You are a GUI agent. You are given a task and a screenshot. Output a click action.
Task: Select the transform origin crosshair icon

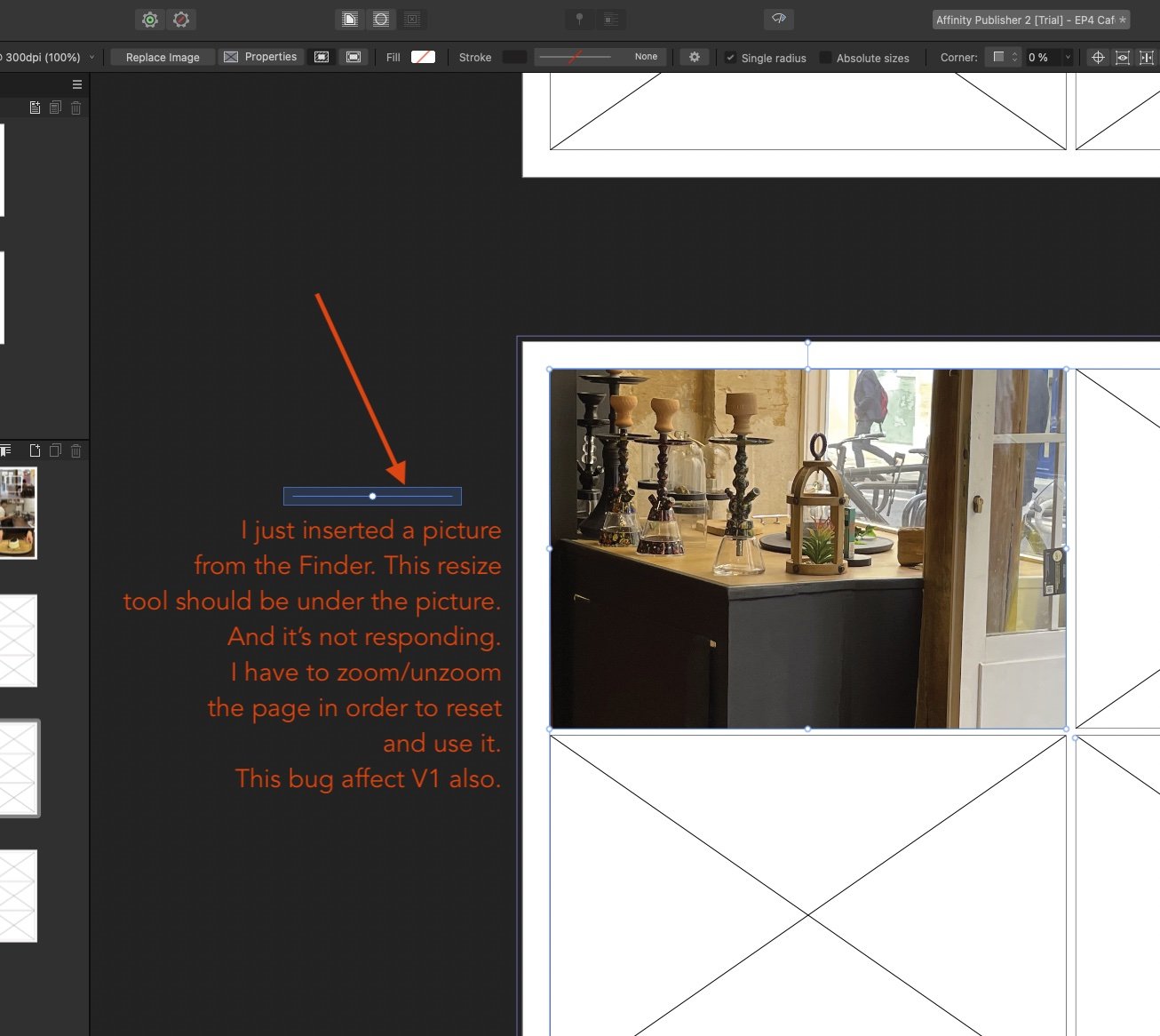pos(1097,57)
